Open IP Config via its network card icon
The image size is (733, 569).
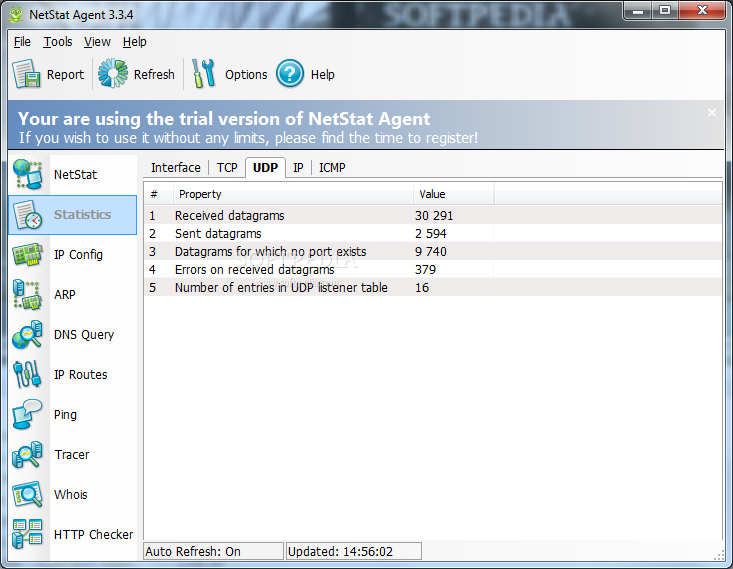28,254
